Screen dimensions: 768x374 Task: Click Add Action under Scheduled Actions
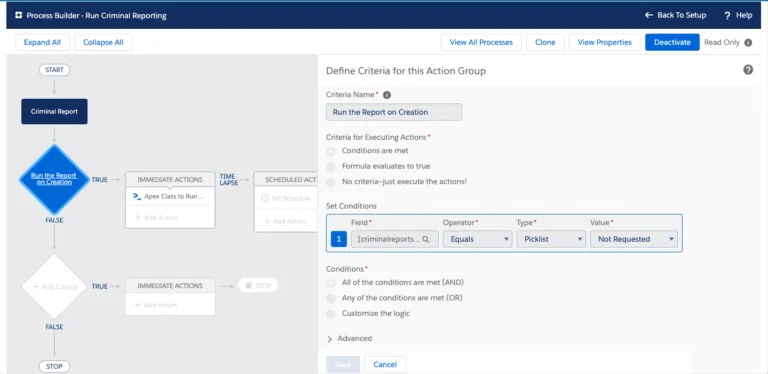point(285,221)
